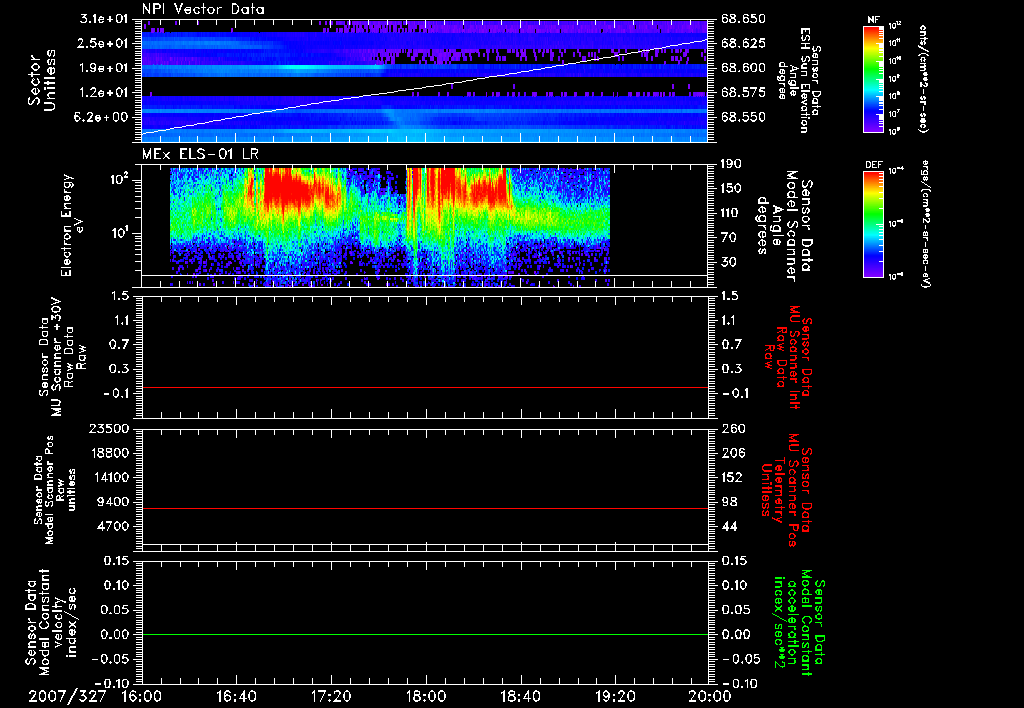The height and width of the screenshot is (708, 1024).
Task: Select the 23500 scanner position tick
Action: pos(110,428)
